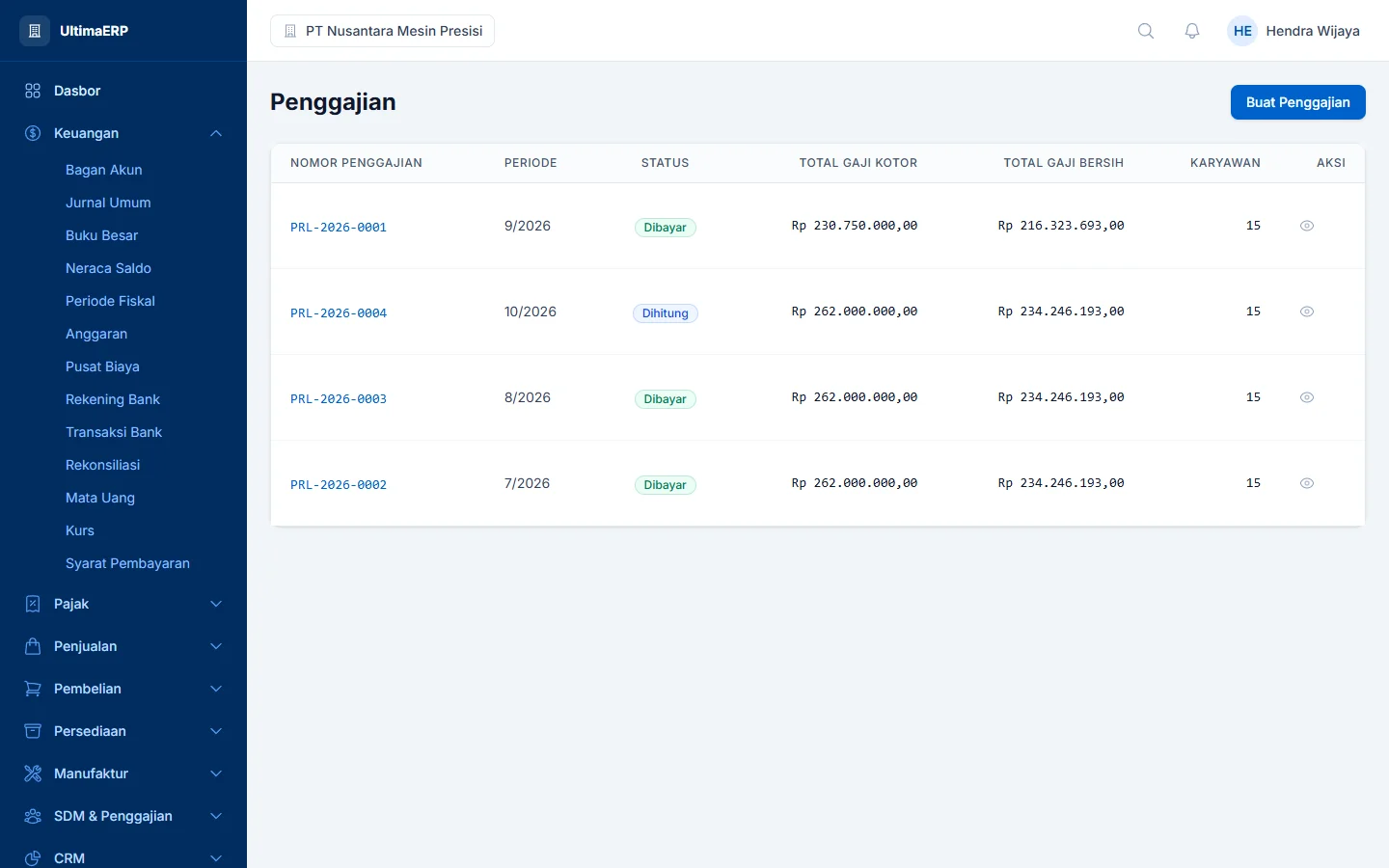1389x868 pixels.
Task: Open payroll link PRL-2026-0002
Action: [x=339, y=485]
